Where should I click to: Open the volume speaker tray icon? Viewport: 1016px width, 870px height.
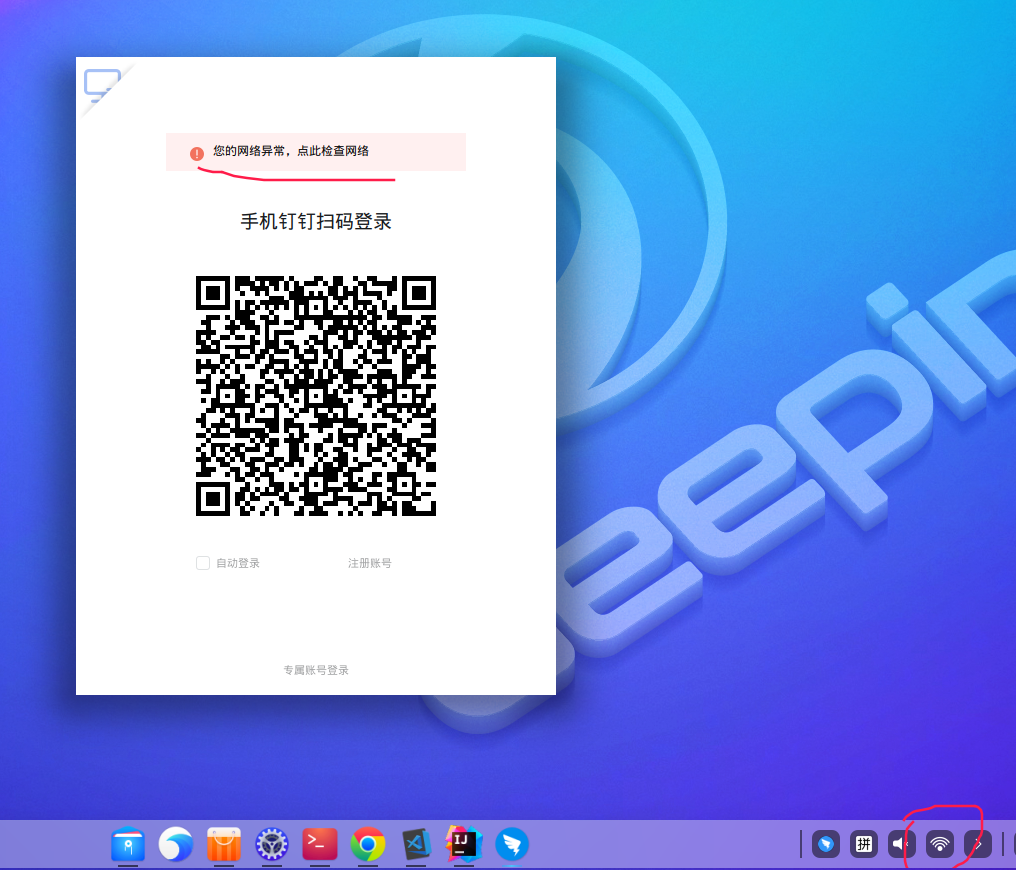coord(901,844)
